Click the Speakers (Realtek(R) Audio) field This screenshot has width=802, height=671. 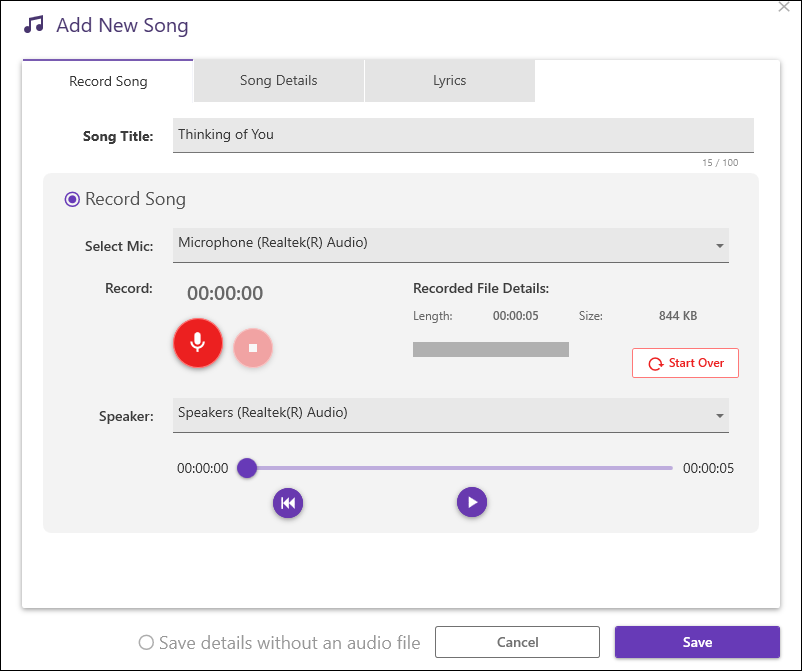click(440, 414)
